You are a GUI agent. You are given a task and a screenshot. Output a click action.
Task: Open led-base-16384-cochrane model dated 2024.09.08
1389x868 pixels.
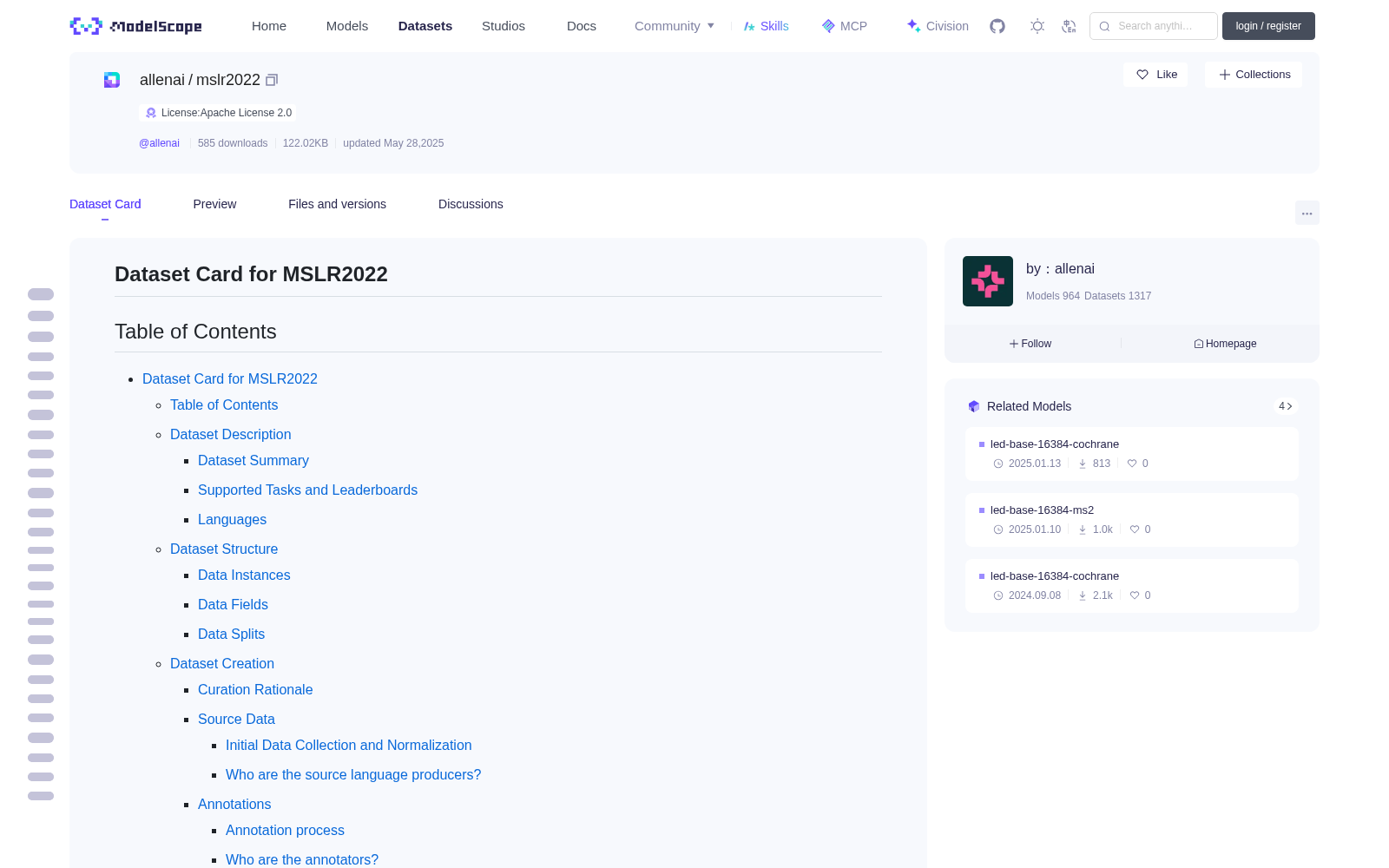click(x=1132, y=586)
